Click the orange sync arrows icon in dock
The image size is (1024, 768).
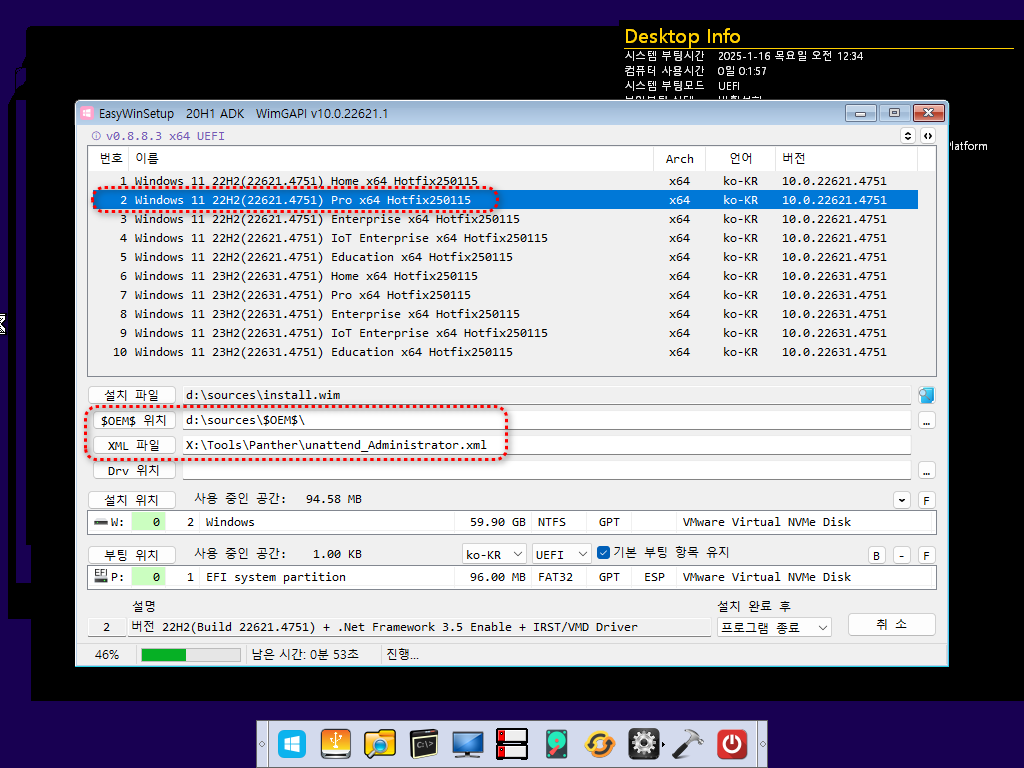pos(600,744)
